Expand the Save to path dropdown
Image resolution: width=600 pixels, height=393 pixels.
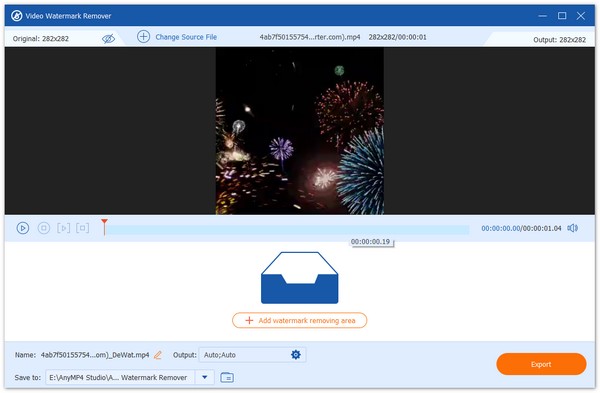pyautogui.click(x=205, y=377)
